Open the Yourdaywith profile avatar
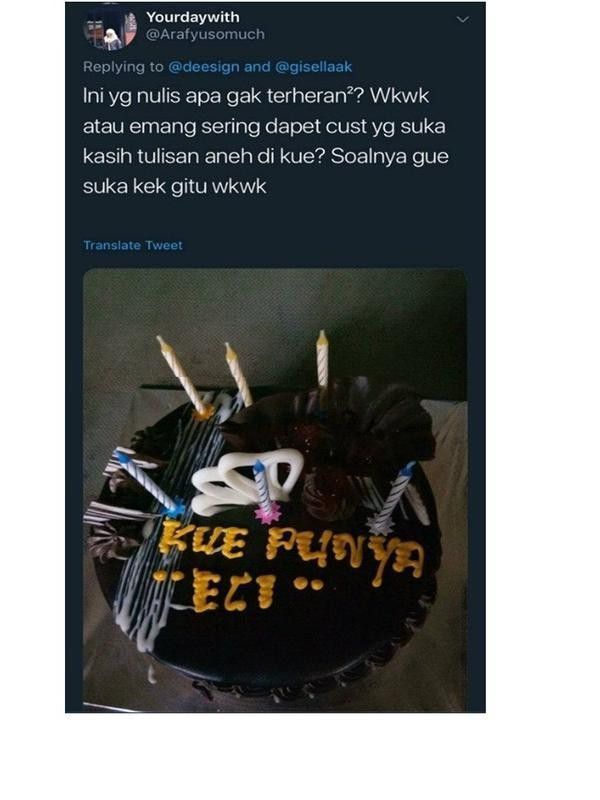 110,30
